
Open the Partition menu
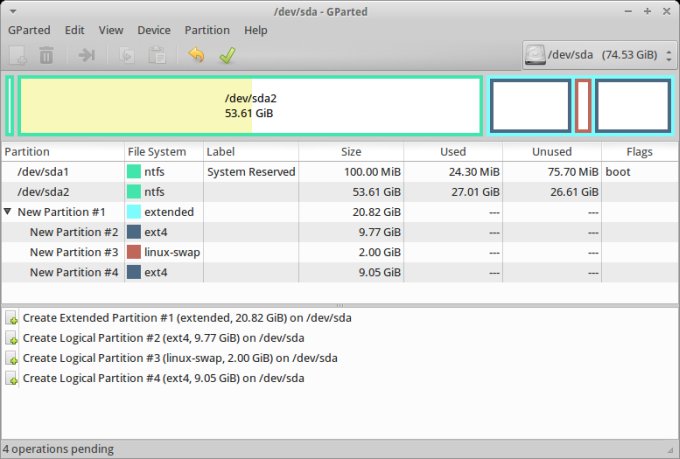(207, 30)
